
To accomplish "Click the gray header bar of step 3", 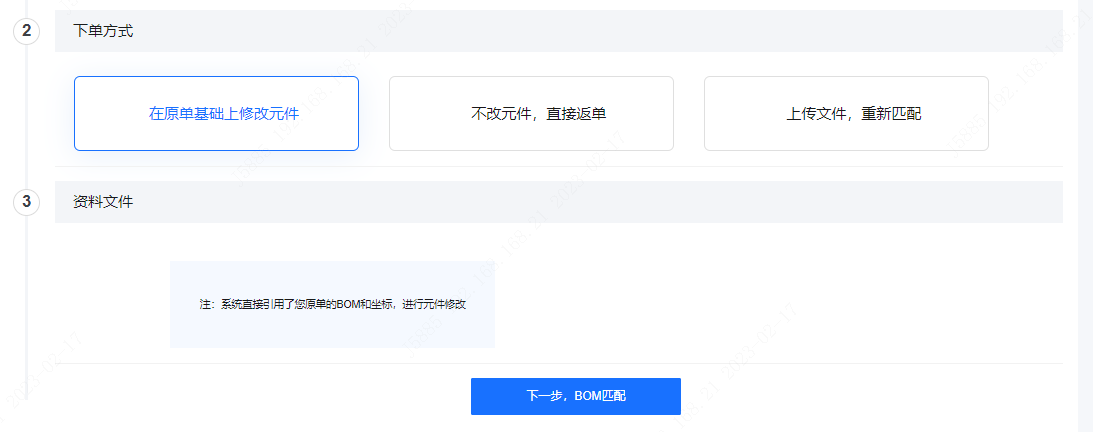I will (x=600, y=202).
